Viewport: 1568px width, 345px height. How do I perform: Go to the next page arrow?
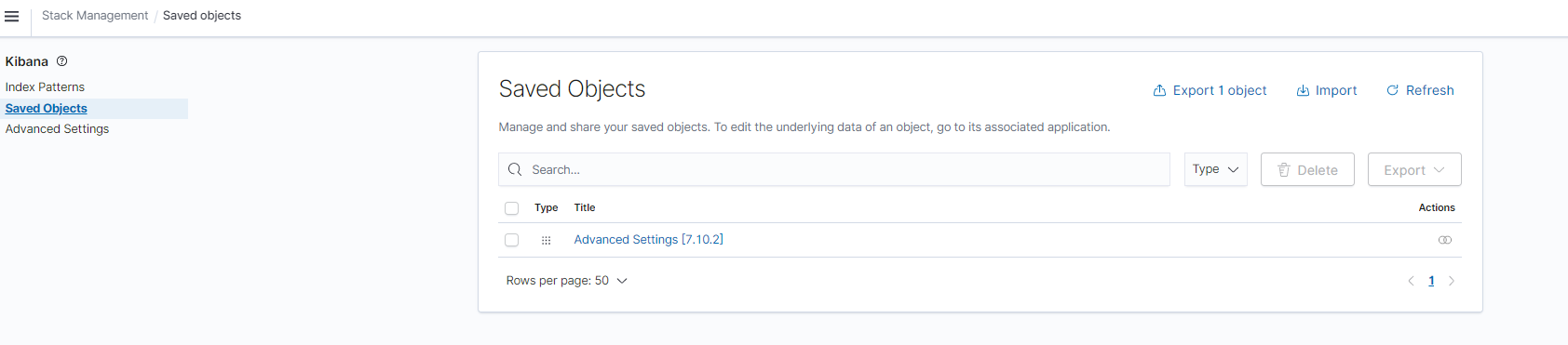click(1452, 281)
